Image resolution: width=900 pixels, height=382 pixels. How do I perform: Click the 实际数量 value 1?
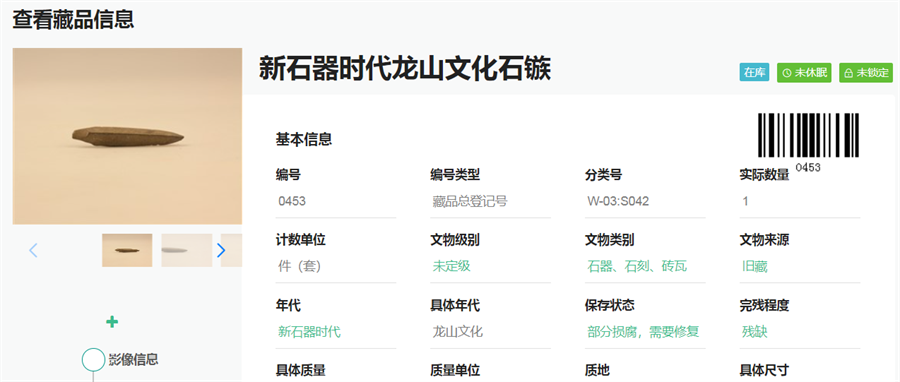(x=746, y=201)
